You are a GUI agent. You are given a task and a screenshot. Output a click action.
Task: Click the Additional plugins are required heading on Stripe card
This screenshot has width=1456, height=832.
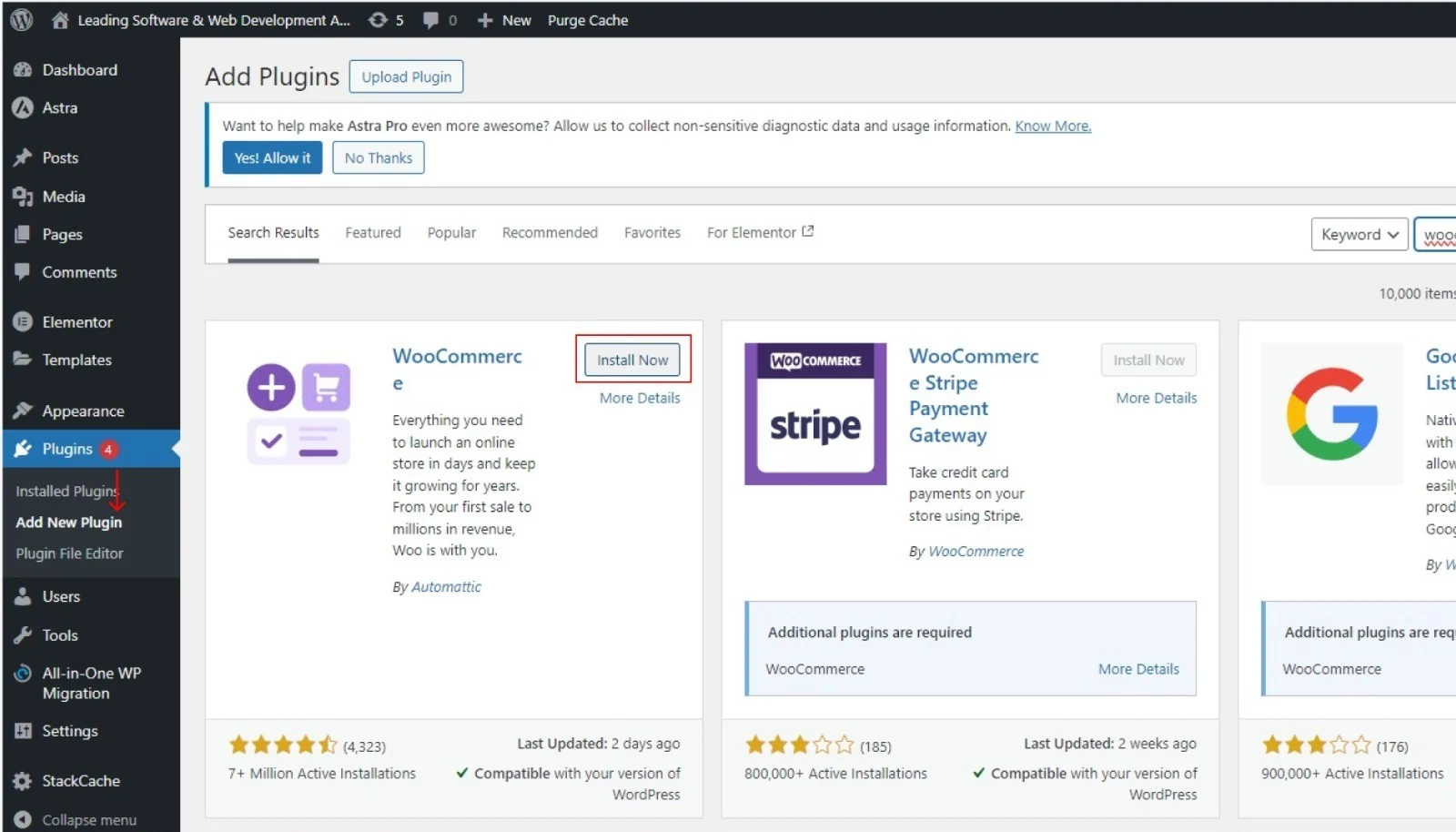coord(869,632)
